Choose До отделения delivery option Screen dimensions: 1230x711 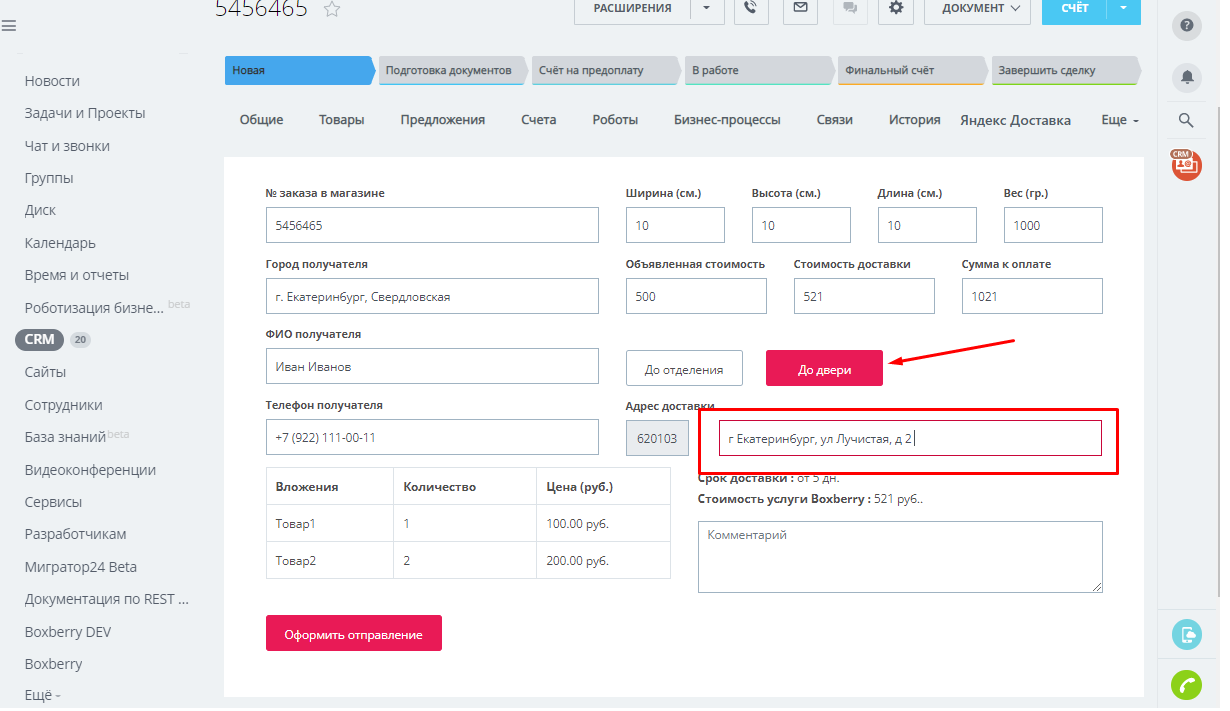click(684, 369)
